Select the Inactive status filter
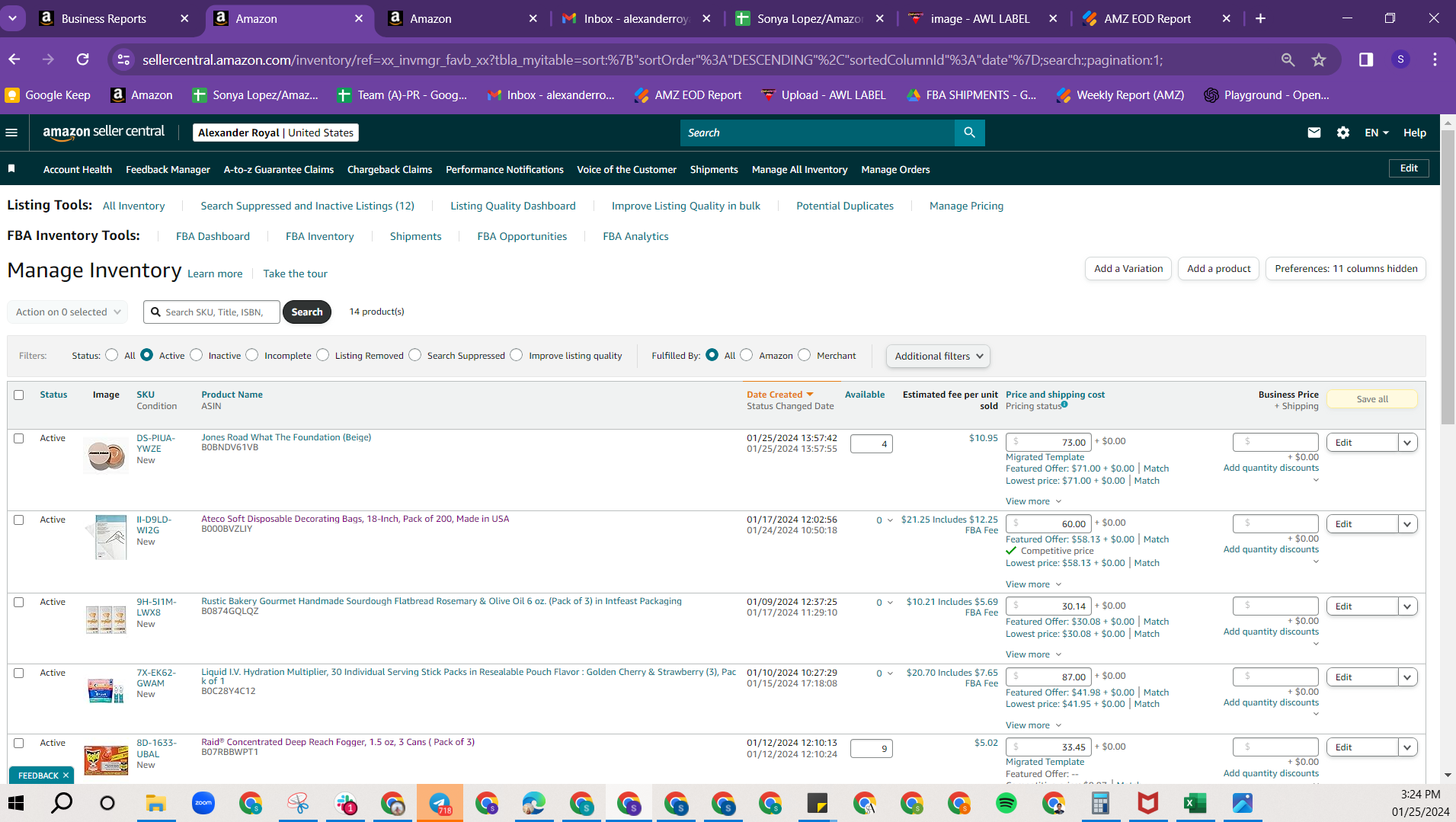Screen dimensions: 1456x822 pyautogui.click(x=197, y=355)
